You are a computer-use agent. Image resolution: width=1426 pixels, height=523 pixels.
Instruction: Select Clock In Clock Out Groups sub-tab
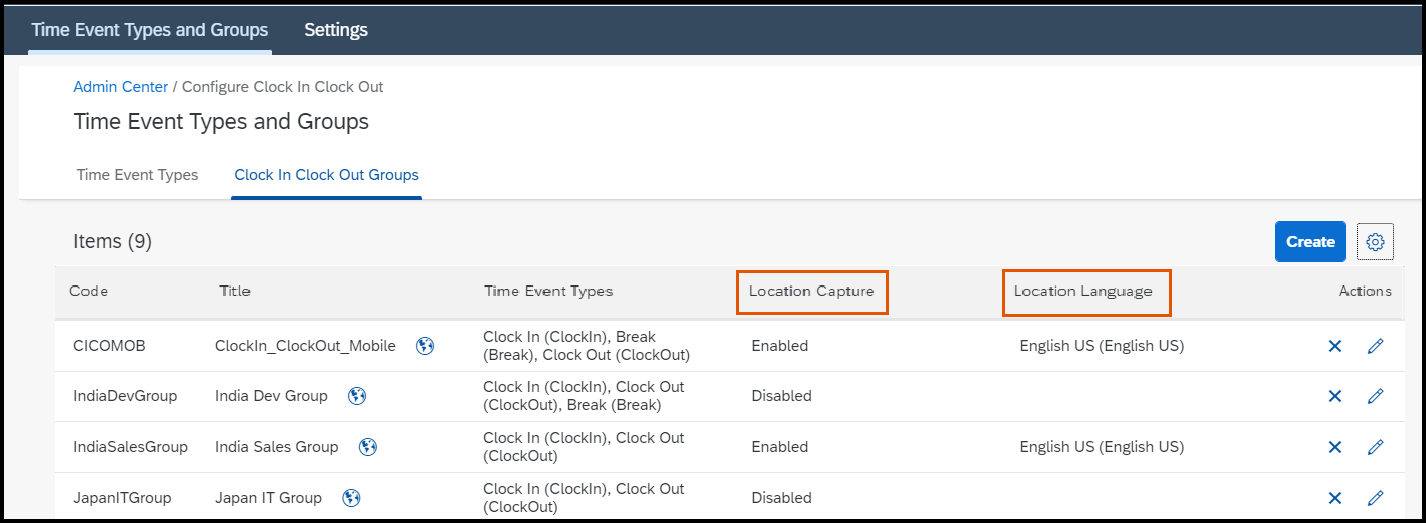(326, 175)
